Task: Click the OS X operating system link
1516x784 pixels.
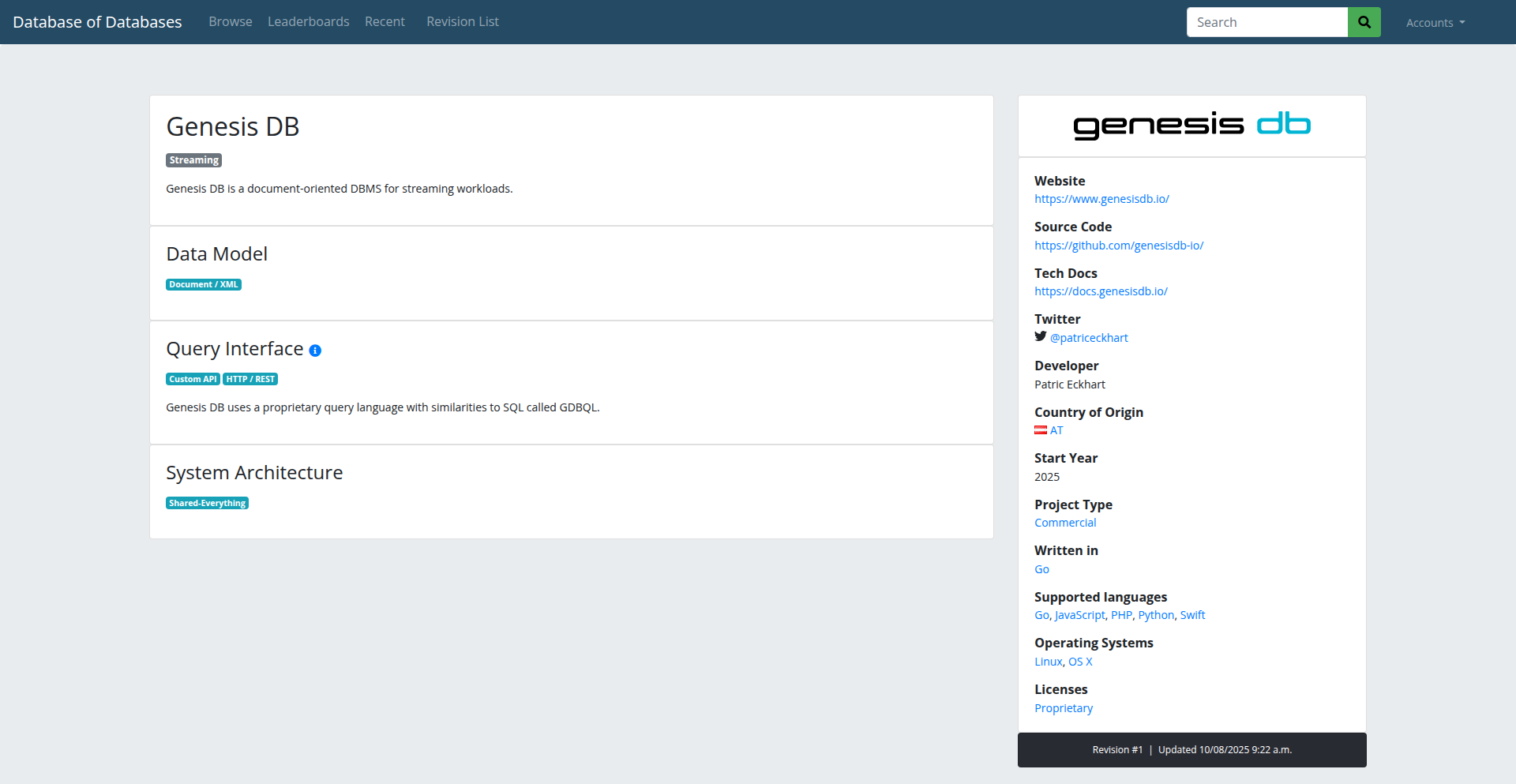Action: click(1080, 662)
